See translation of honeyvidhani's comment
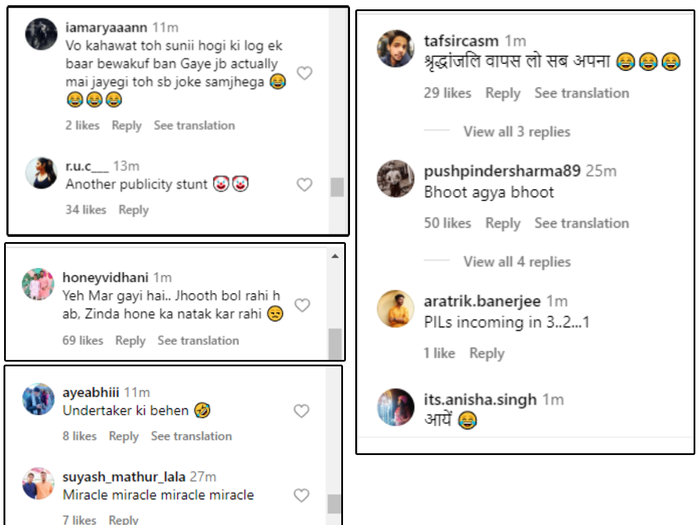Viewport: 700px width, 525px height. tap(198, 341)
